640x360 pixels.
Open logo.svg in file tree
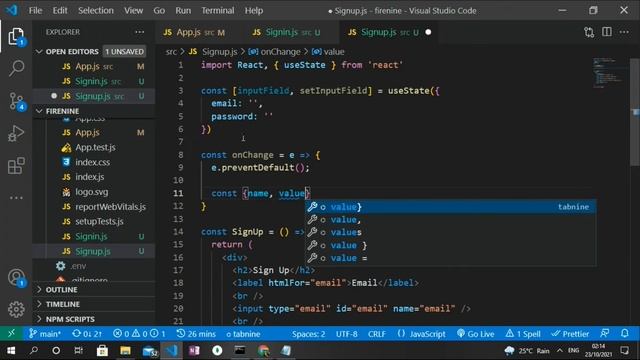click(93, 192)
